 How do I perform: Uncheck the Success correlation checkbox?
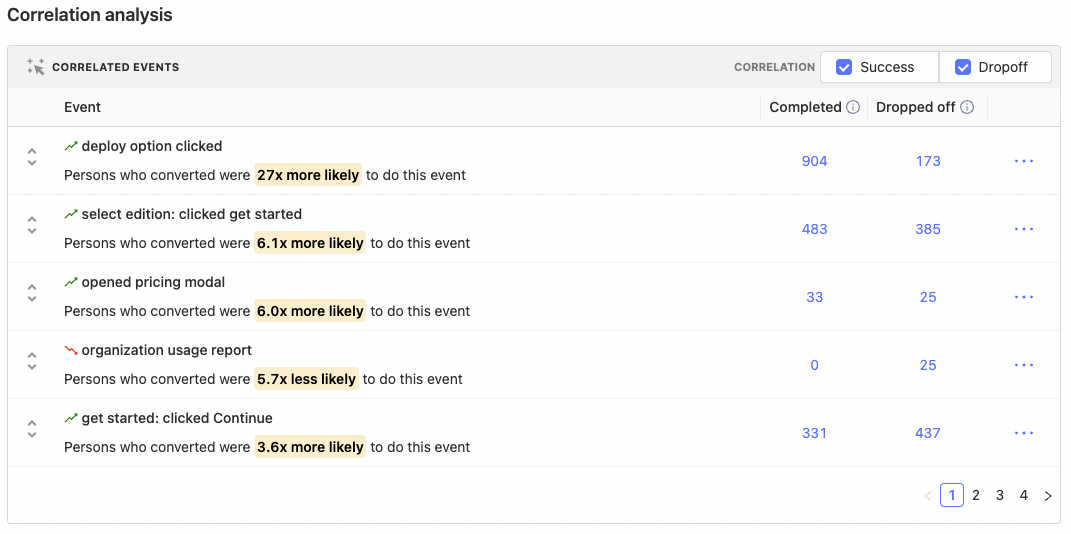pyautogui.click(x=844, y=67)
